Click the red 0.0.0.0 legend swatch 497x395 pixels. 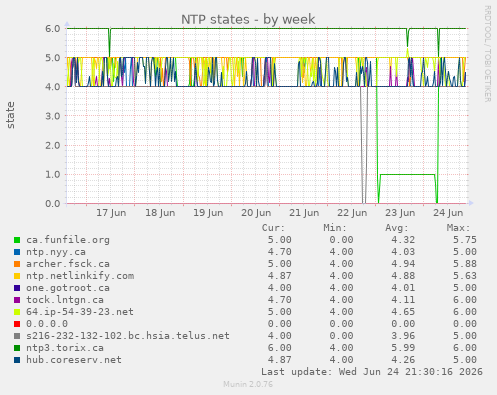coord(17,324)
